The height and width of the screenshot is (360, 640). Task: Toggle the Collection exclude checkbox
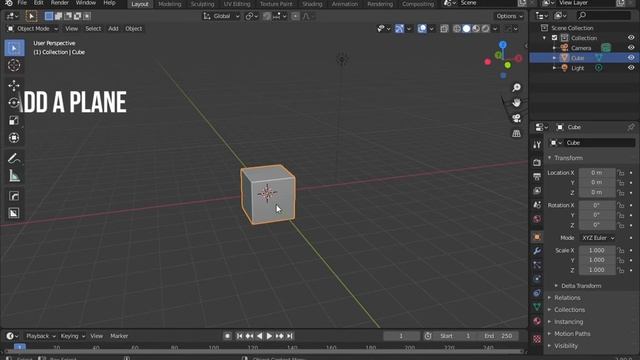(554, 38)
